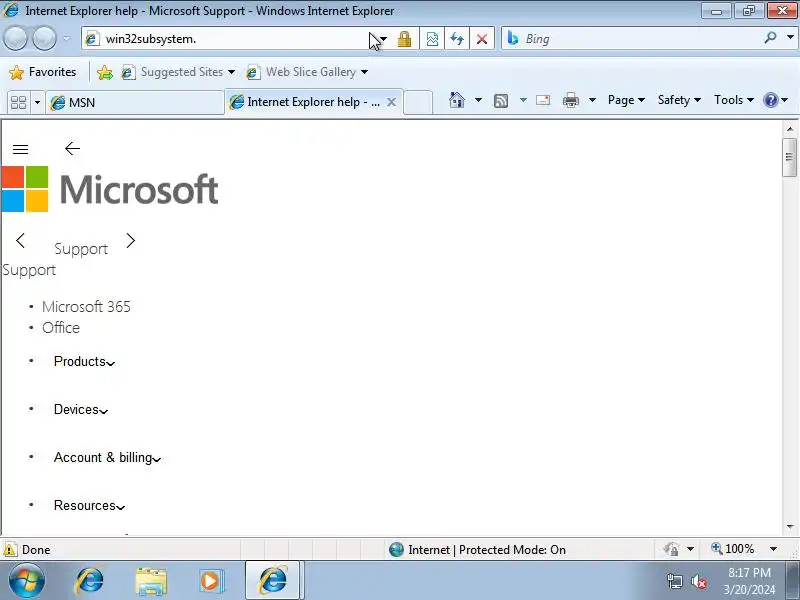Click the back arrow on the page
Image resolution: width=800 pixels, height=600 pixels.
72,148
